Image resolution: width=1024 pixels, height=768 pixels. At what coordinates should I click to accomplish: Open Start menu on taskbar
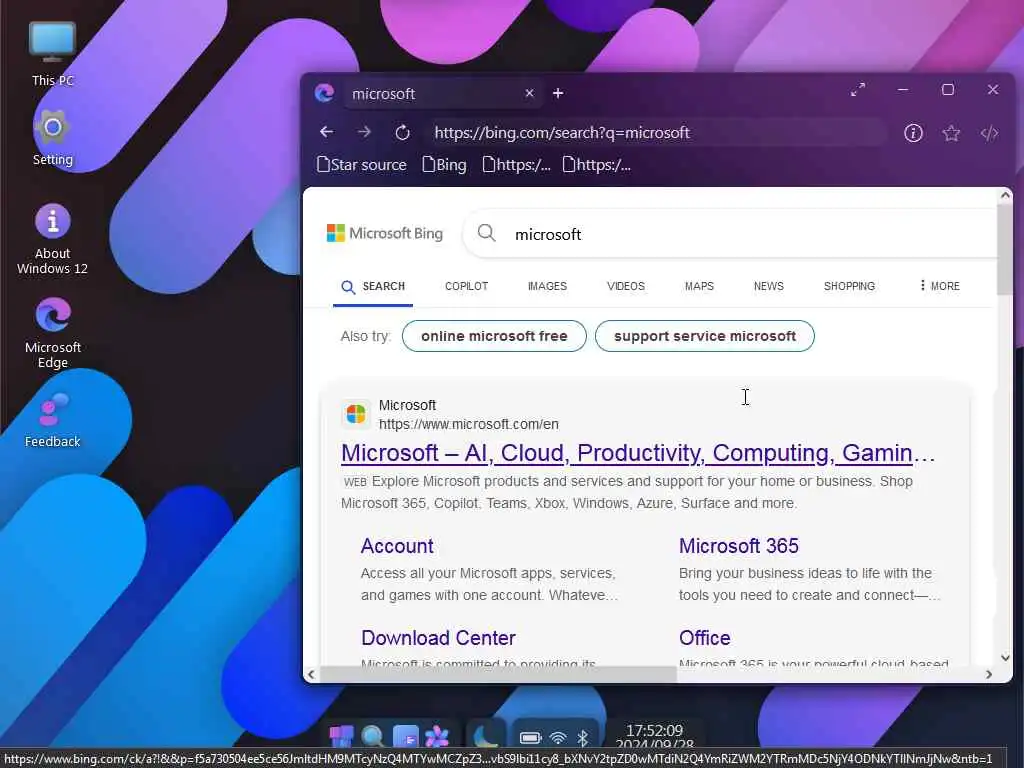[341, 737]
